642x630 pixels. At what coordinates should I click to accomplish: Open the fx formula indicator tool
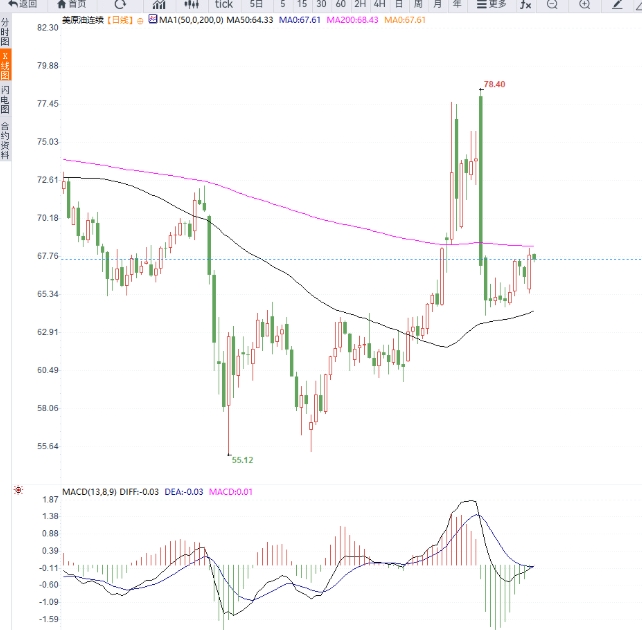[523, 4]
